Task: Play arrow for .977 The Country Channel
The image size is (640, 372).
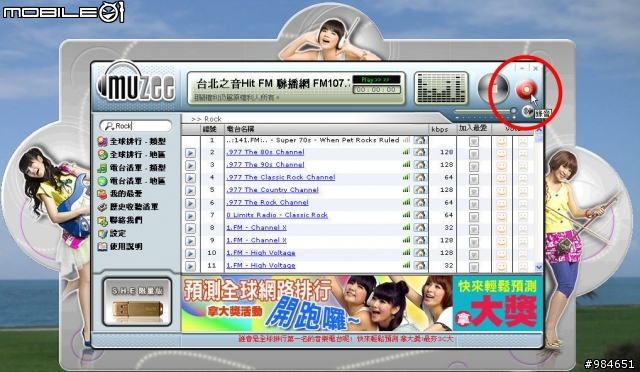Action: point(190,191)
